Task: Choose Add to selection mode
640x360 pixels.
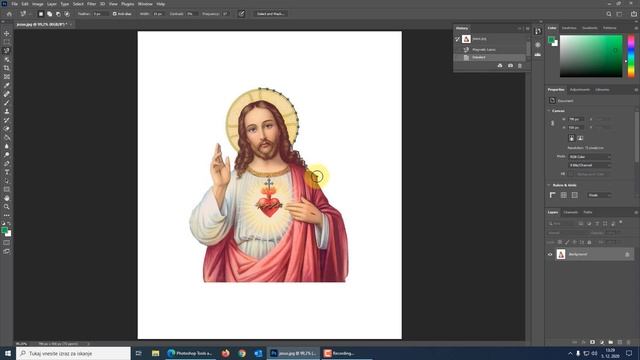Action: pos(49,14)
